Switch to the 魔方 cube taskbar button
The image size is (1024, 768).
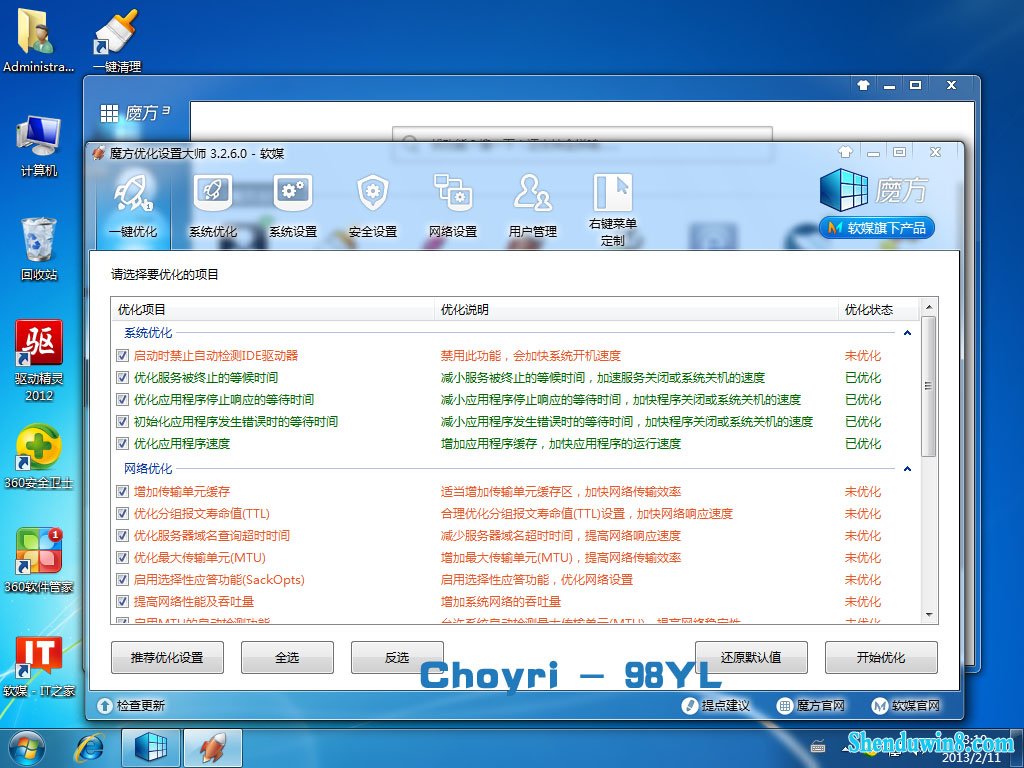click(150, 748)
